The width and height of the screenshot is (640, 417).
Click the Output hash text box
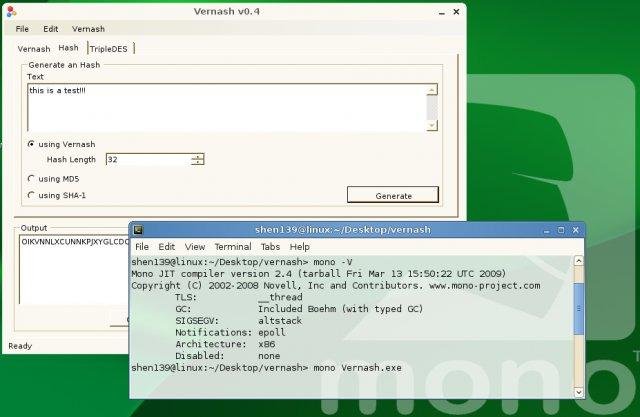(x=75, y=269)
